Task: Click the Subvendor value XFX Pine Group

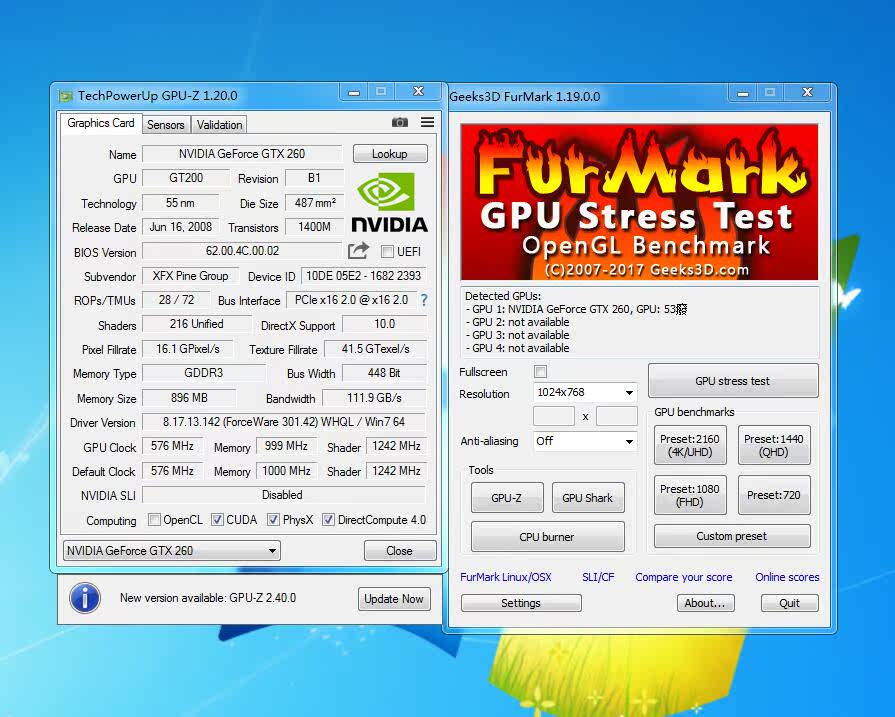Action: pyautogui.click(x=190, y=276)
